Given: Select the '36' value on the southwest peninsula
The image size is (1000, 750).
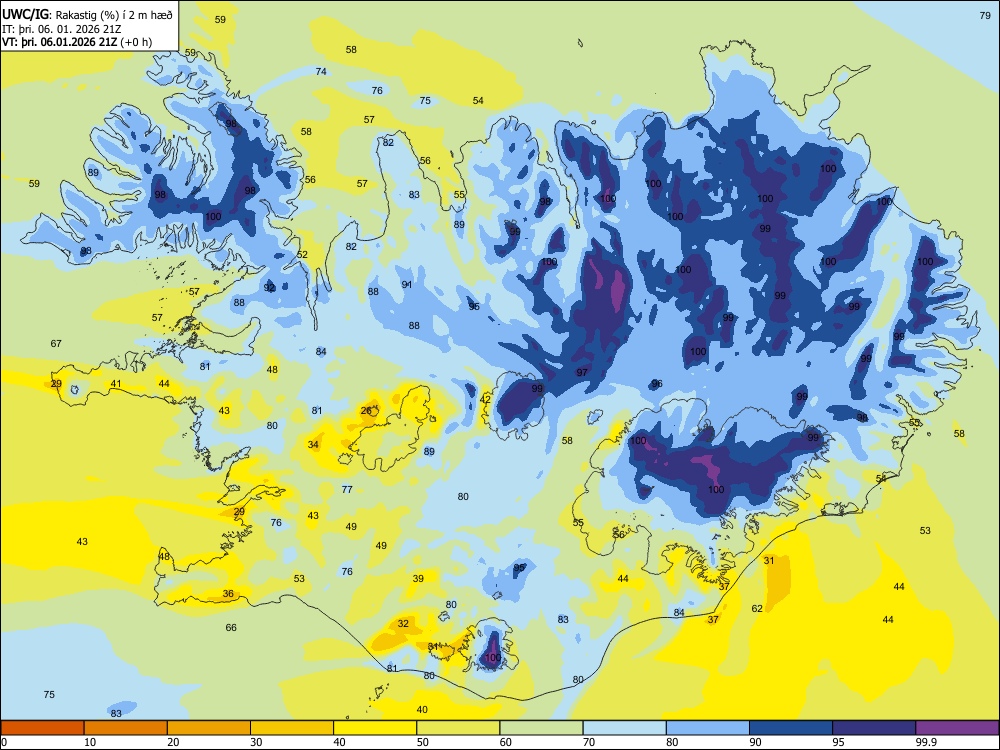Looking at the screenshot, I should click(x=228, y=594).
